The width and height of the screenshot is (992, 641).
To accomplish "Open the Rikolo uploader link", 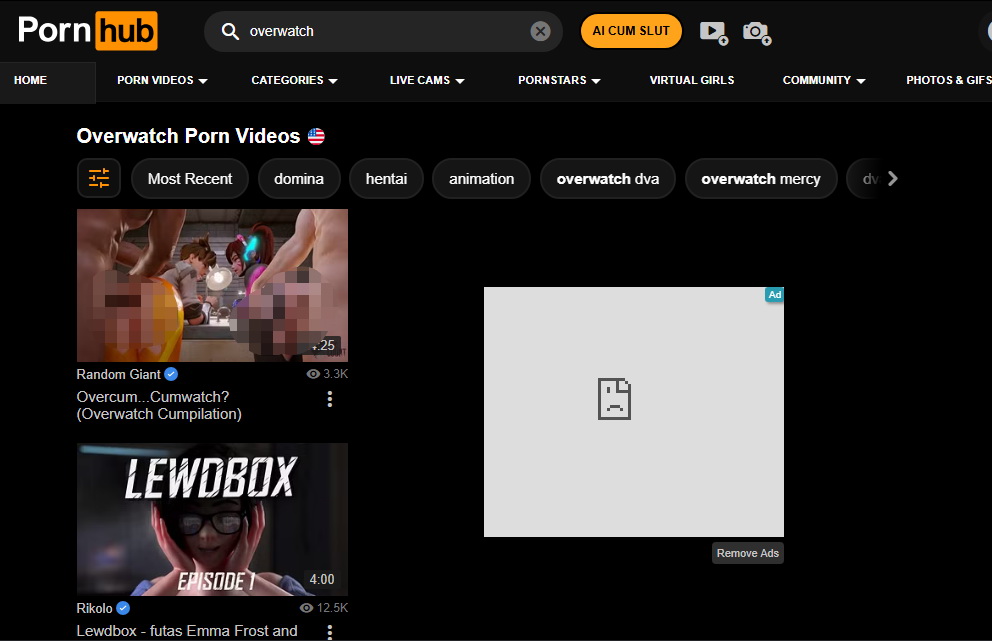I will coord(94,609).
